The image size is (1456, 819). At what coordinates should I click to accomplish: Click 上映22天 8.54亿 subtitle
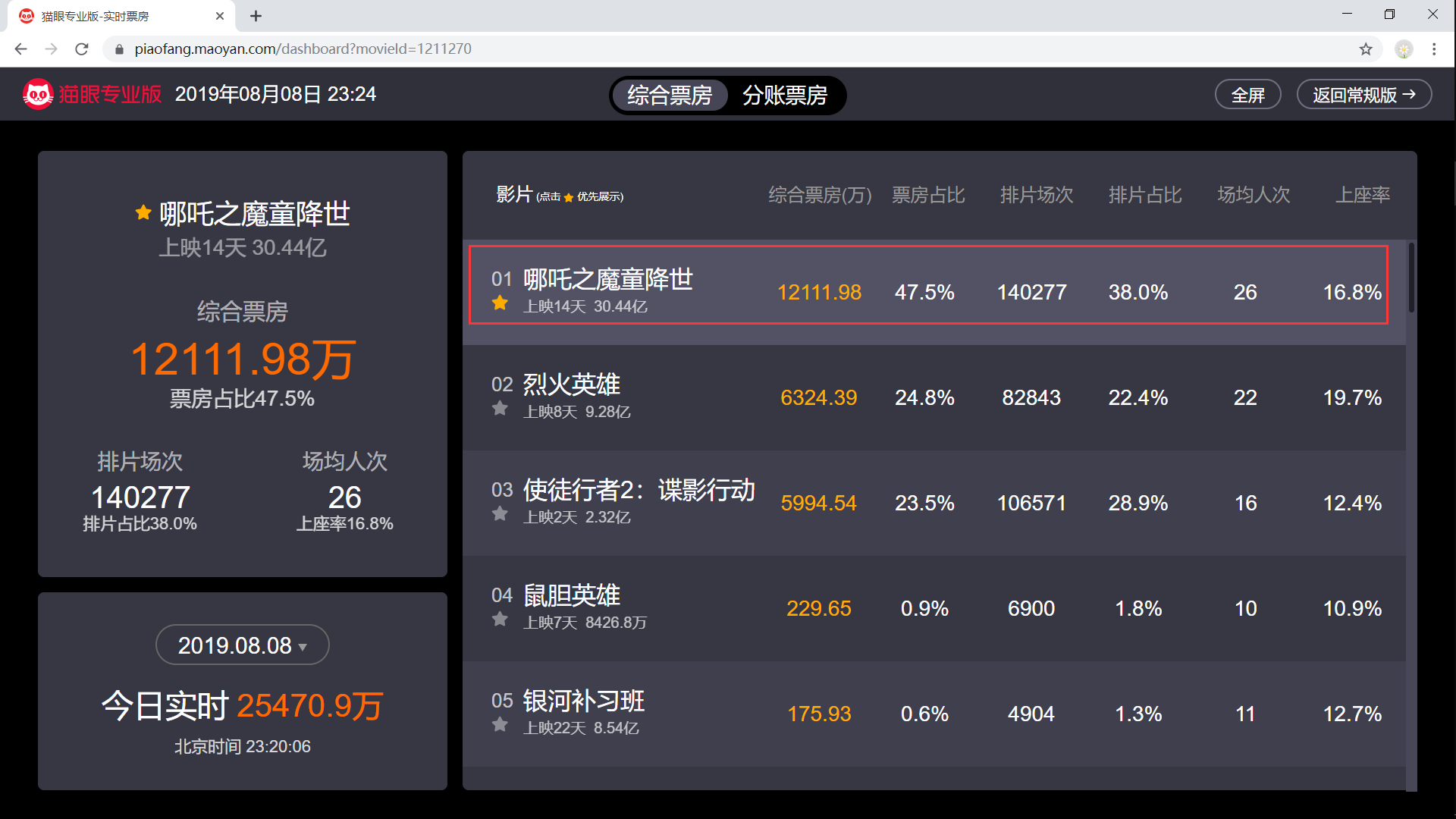[x=582, y=728]
